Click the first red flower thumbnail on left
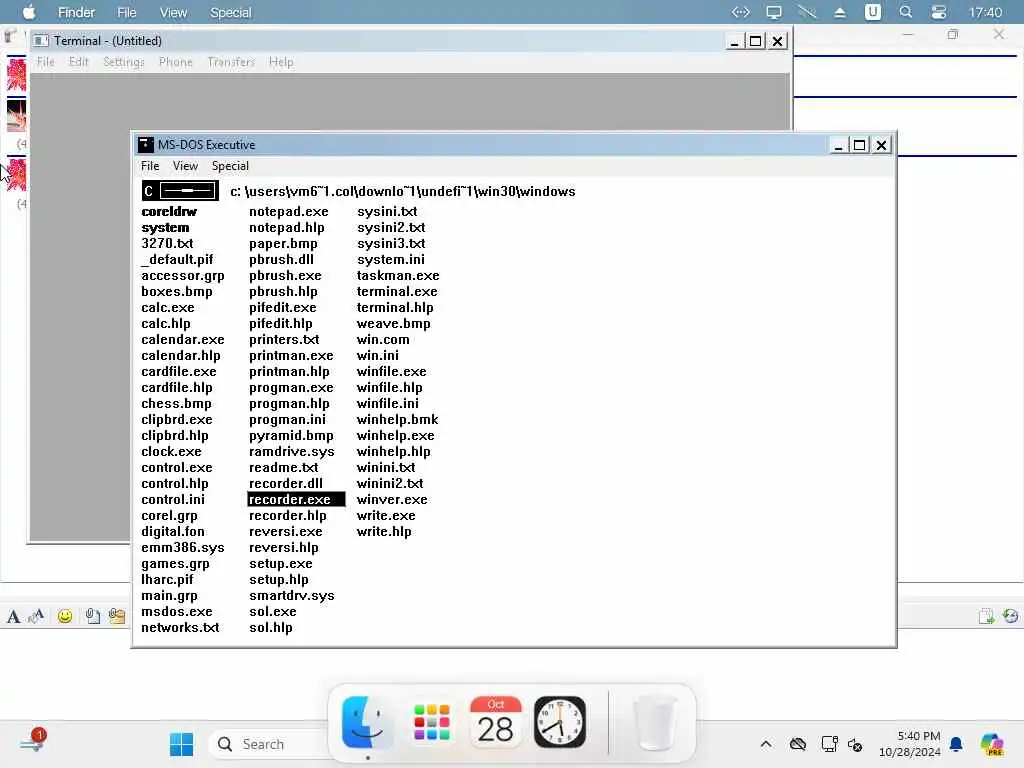Viewport: 1024px width, 768px height. 16,74
